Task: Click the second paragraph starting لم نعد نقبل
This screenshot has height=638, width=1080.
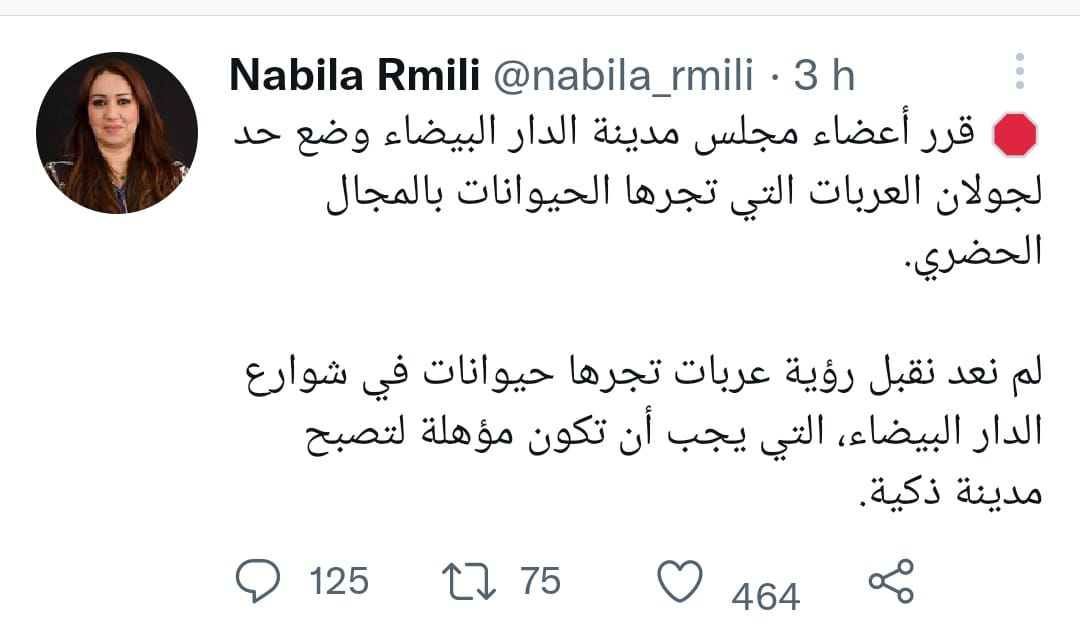Action: [x=644, y=431]
